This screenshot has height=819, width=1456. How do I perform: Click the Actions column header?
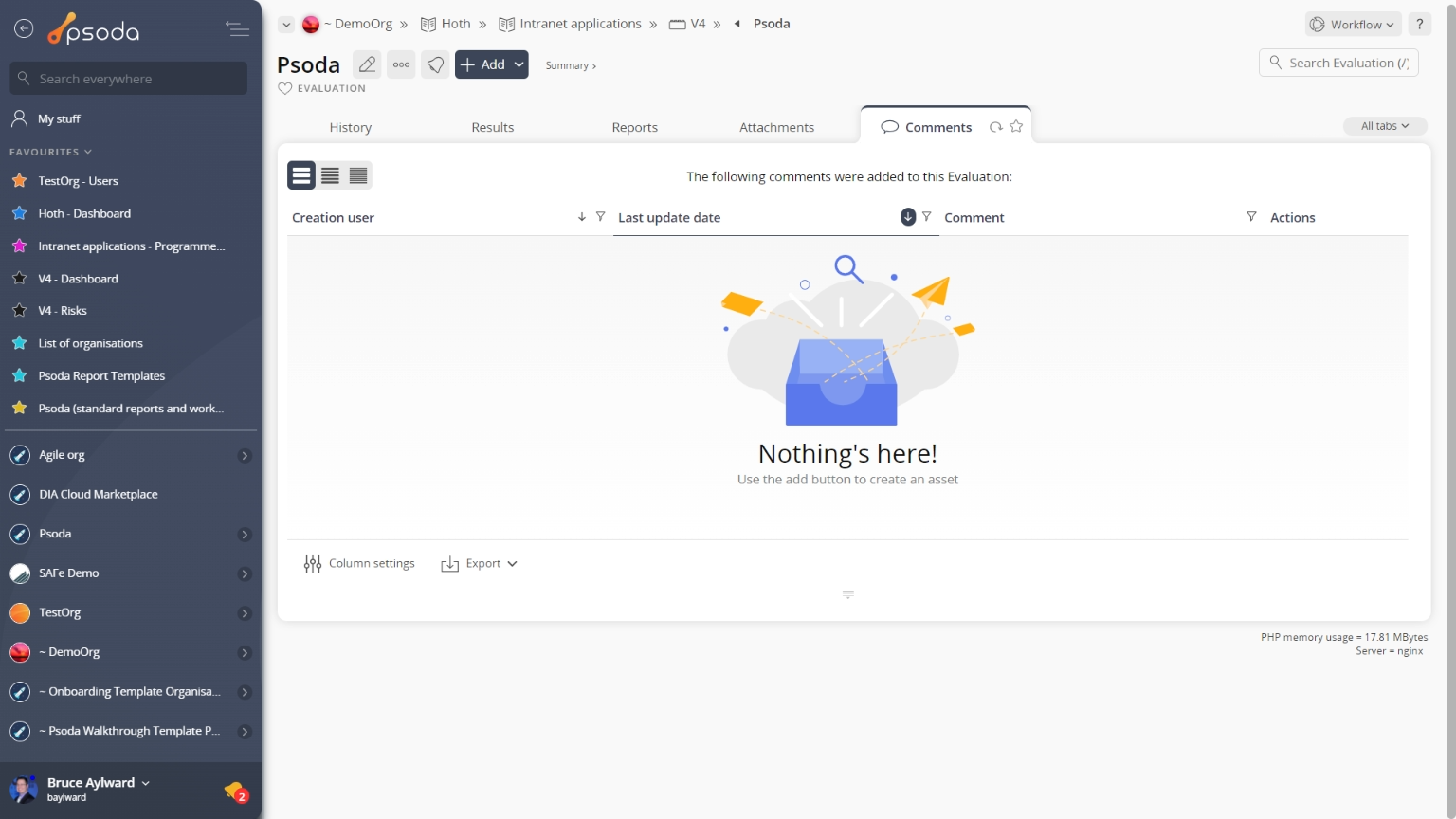(x=1292, y=217)
